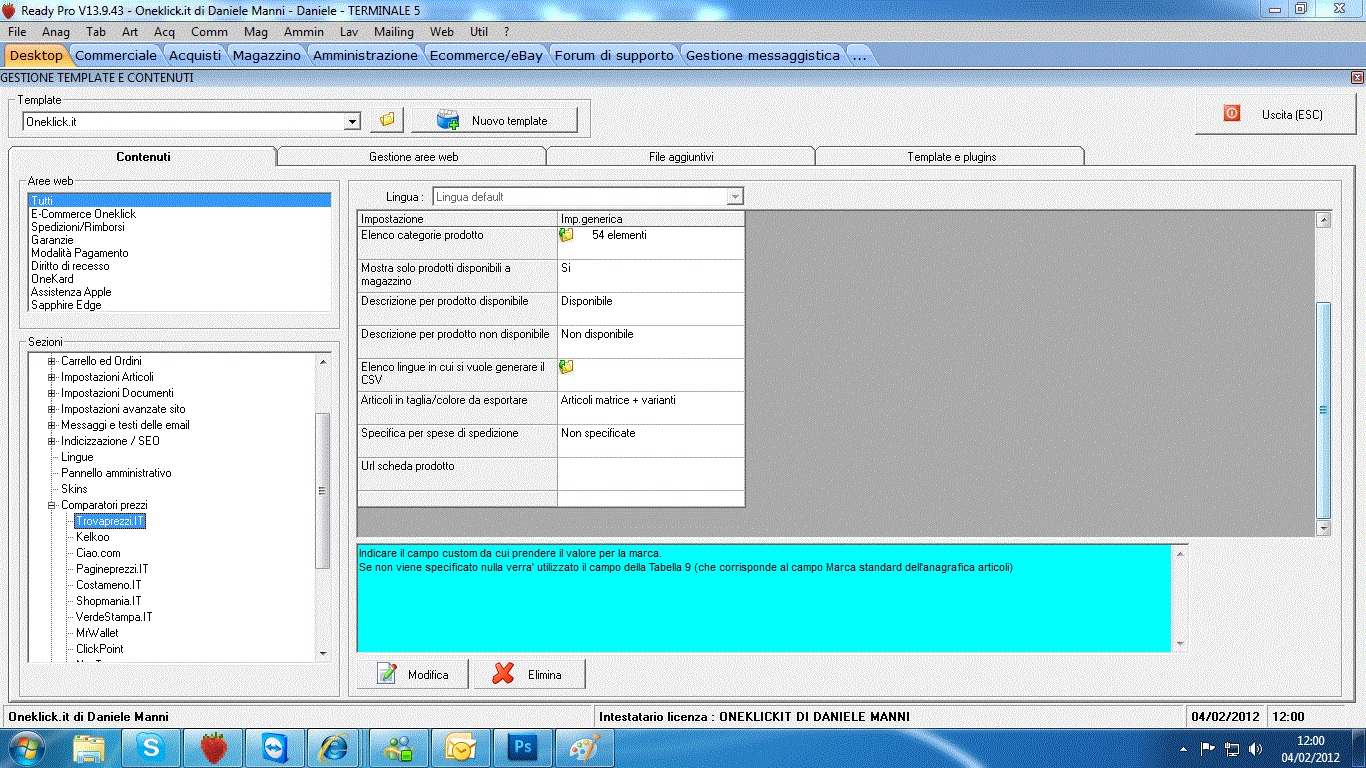Open the Util menu
The width and height of the screenshot is (1366, 768).
coord(479,32)
